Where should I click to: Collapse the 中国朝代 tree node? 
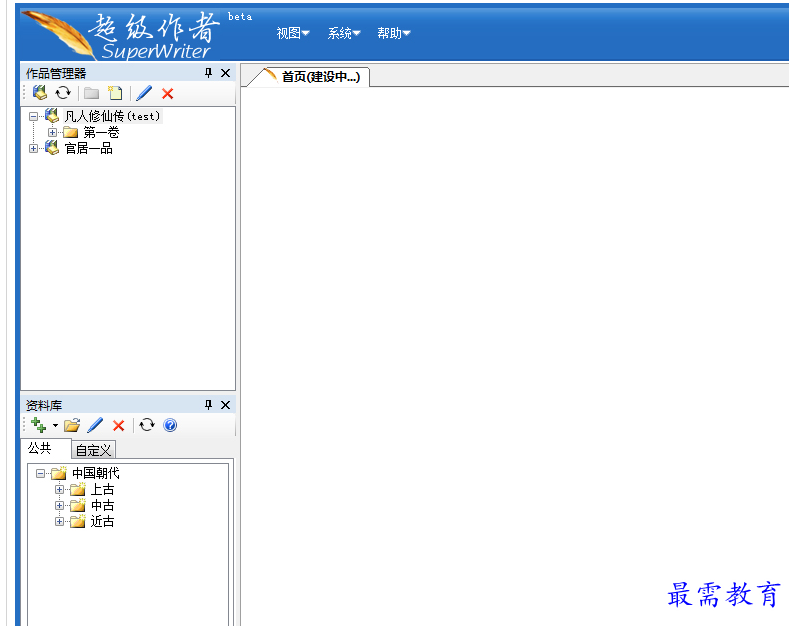coord(40,473)
